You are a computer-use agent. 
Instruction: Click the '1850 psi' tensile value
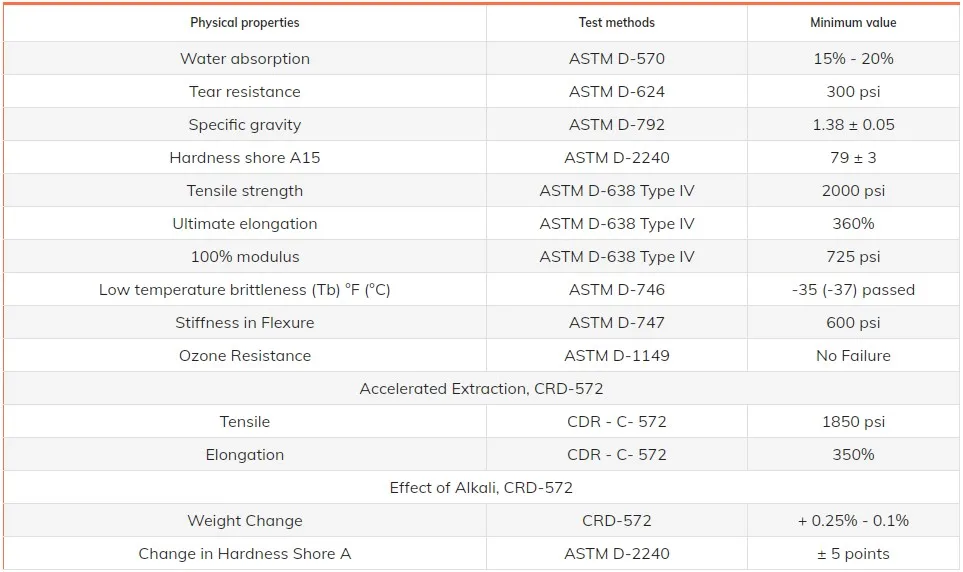(x=853, y=422)
